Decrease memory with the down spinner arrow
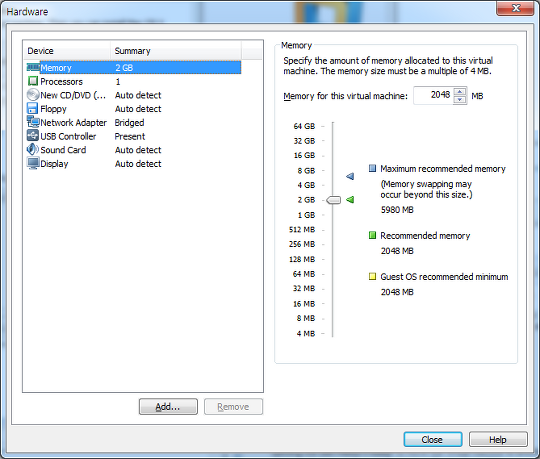Screen dimensions: 540x459 click(x=460, y=100)
